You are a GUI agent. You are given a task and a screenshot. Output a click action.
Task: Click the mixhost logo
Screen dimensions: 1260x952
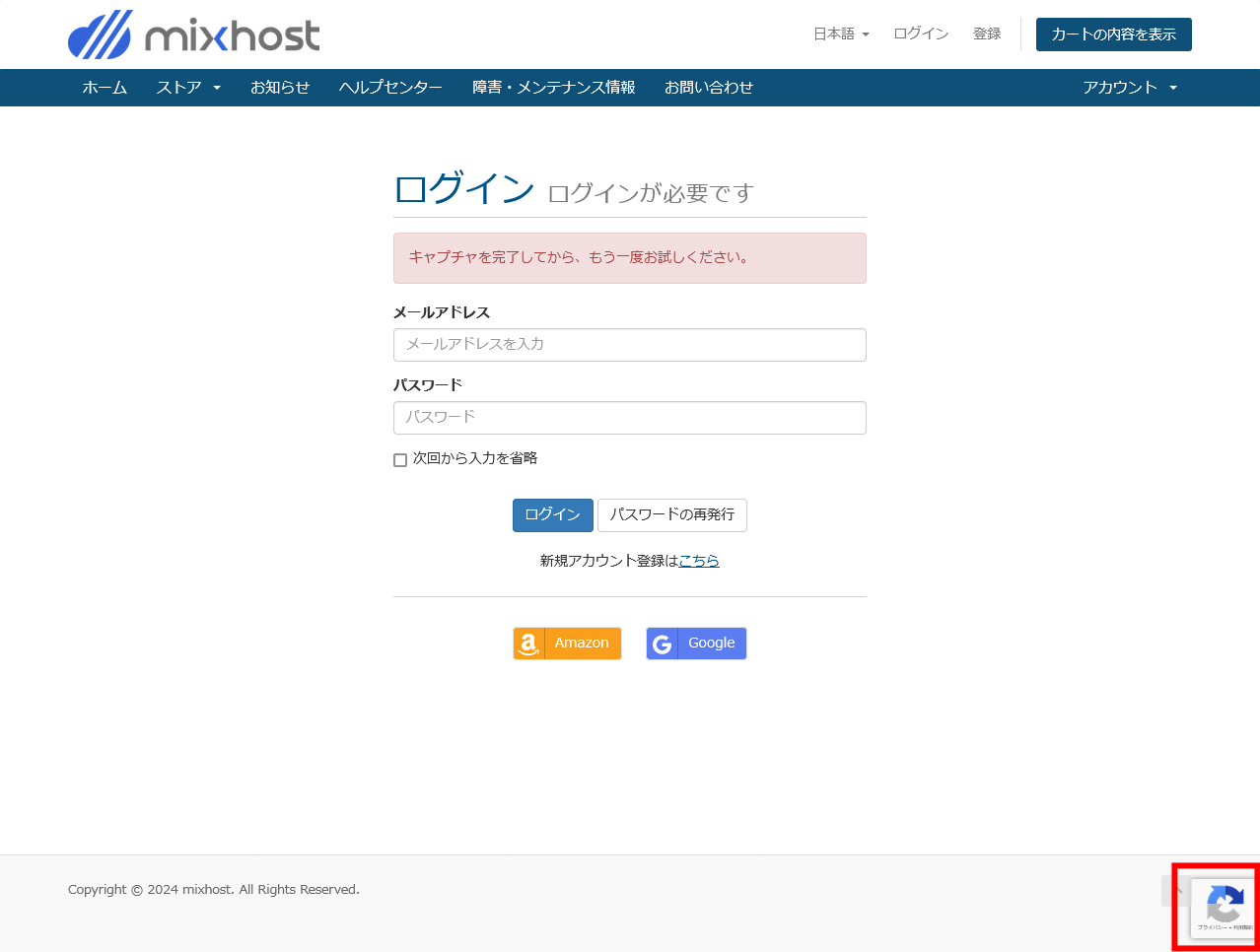(194, 35)
